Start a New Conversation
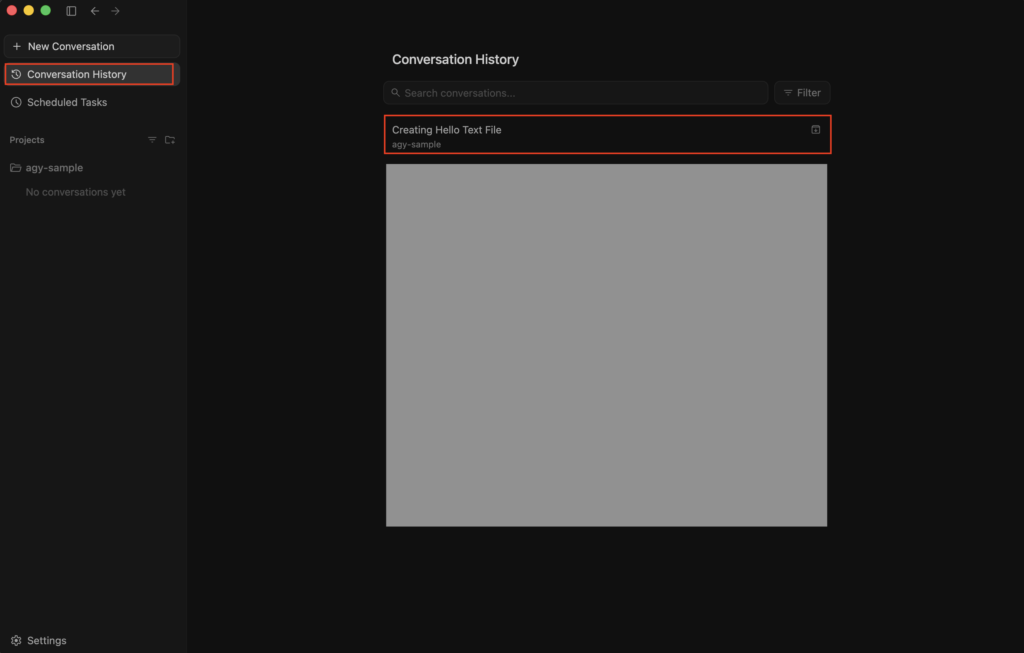Image resolution: width=1024 pixels, height=653 pixels. tap(91, 46)
